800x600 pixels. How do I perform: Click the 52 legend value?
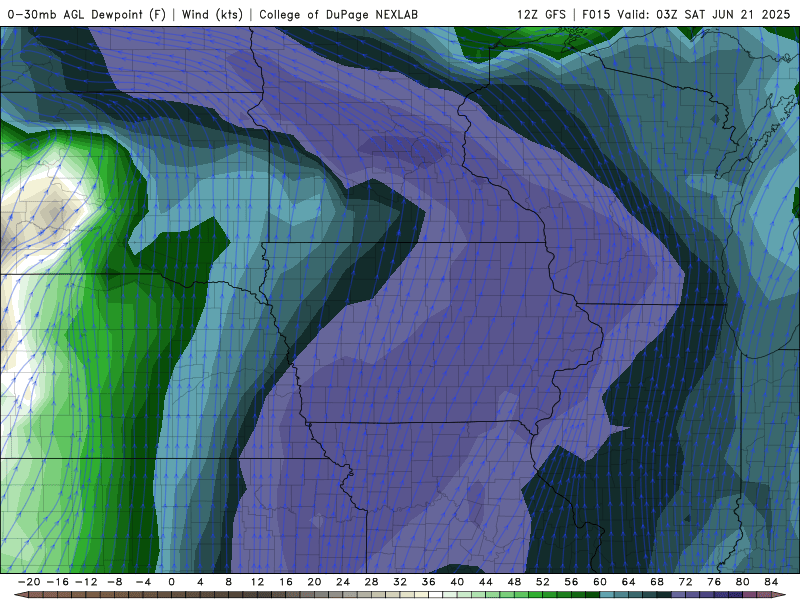click(543, 582)
